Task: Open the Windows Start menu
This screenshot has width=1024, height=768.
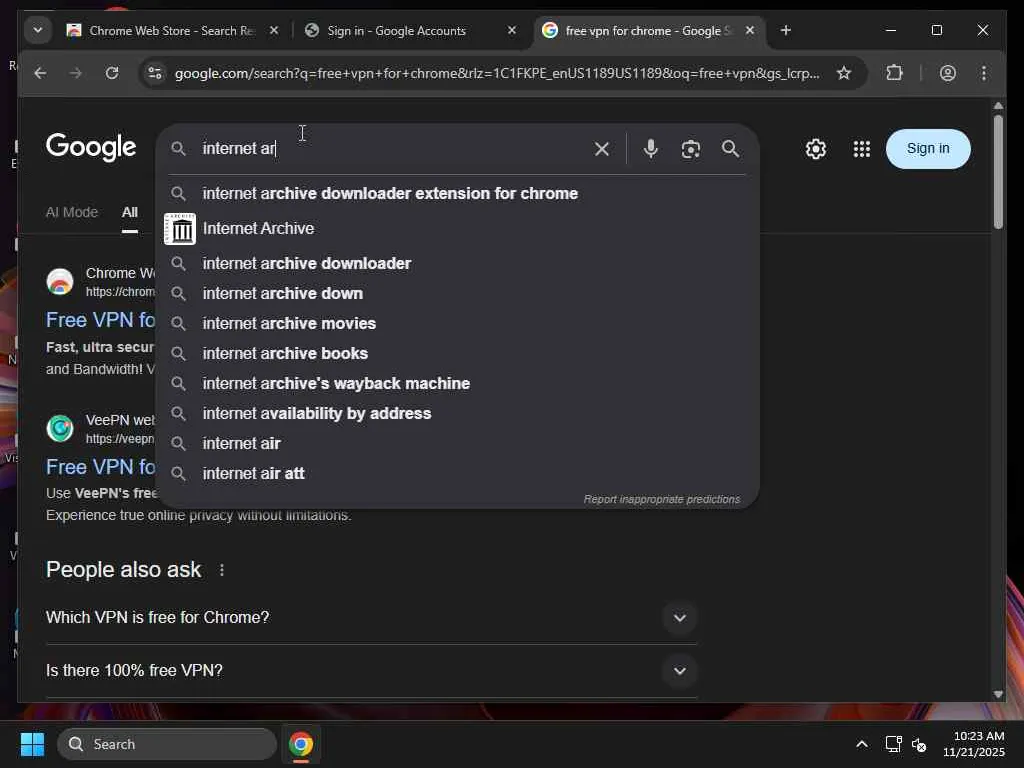Action: (32, 744)
